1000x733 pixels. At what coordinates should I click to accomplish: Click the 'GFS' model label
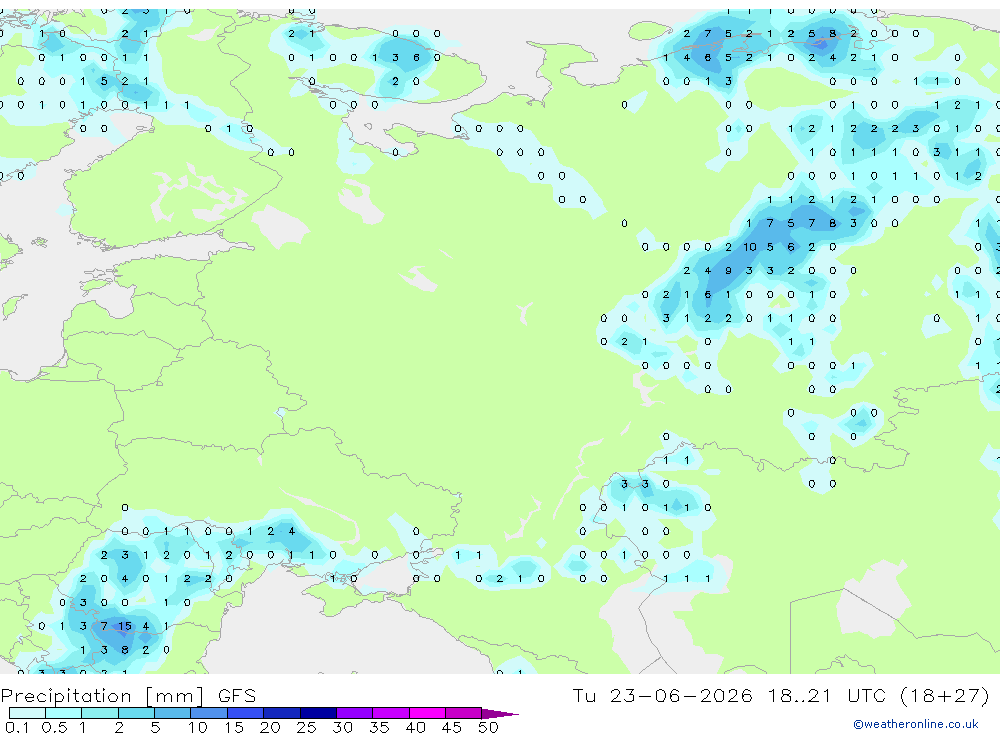point(237,696)
